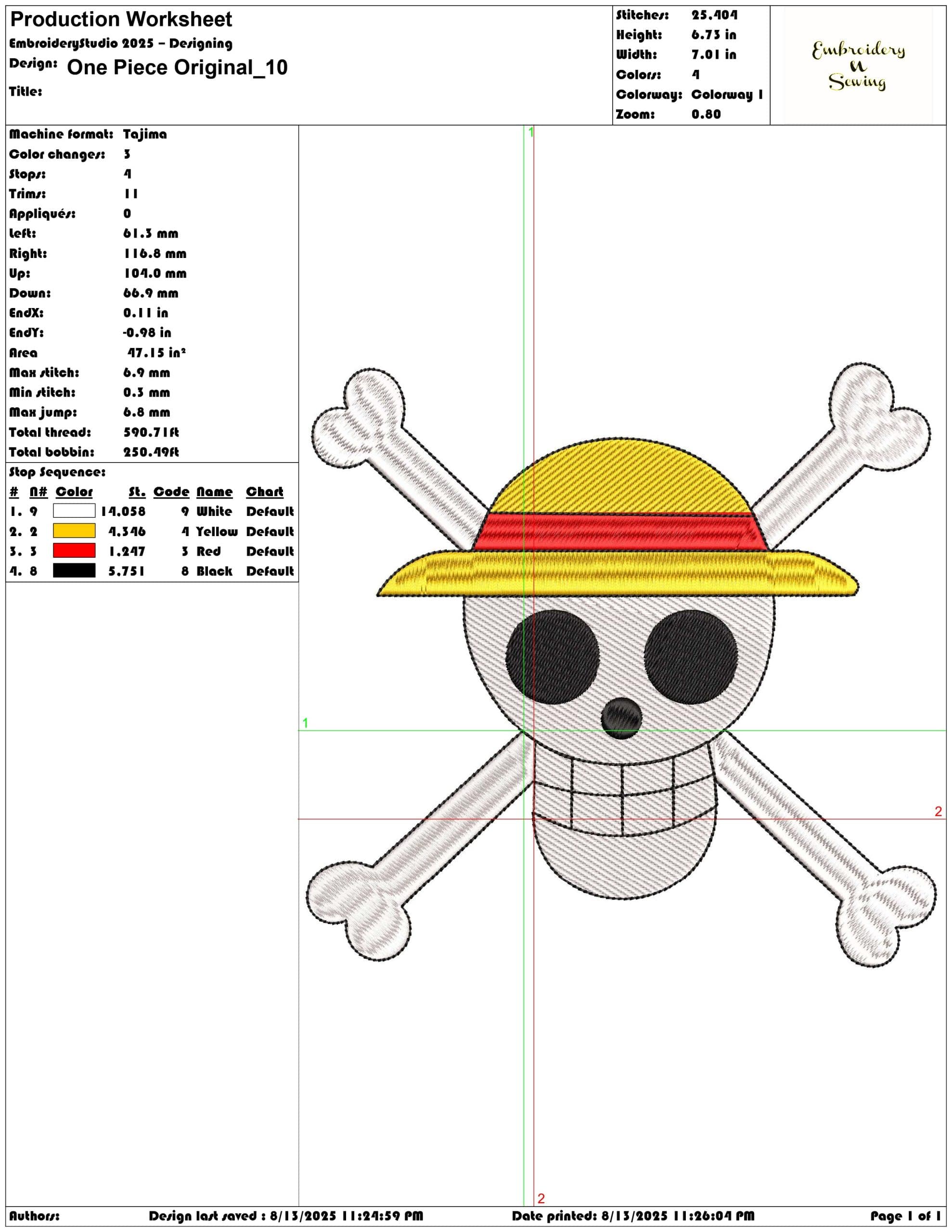Click max stitch value '6.9 mm'
The height and width of the screenshot is (1232, 952).
(147, 373)
